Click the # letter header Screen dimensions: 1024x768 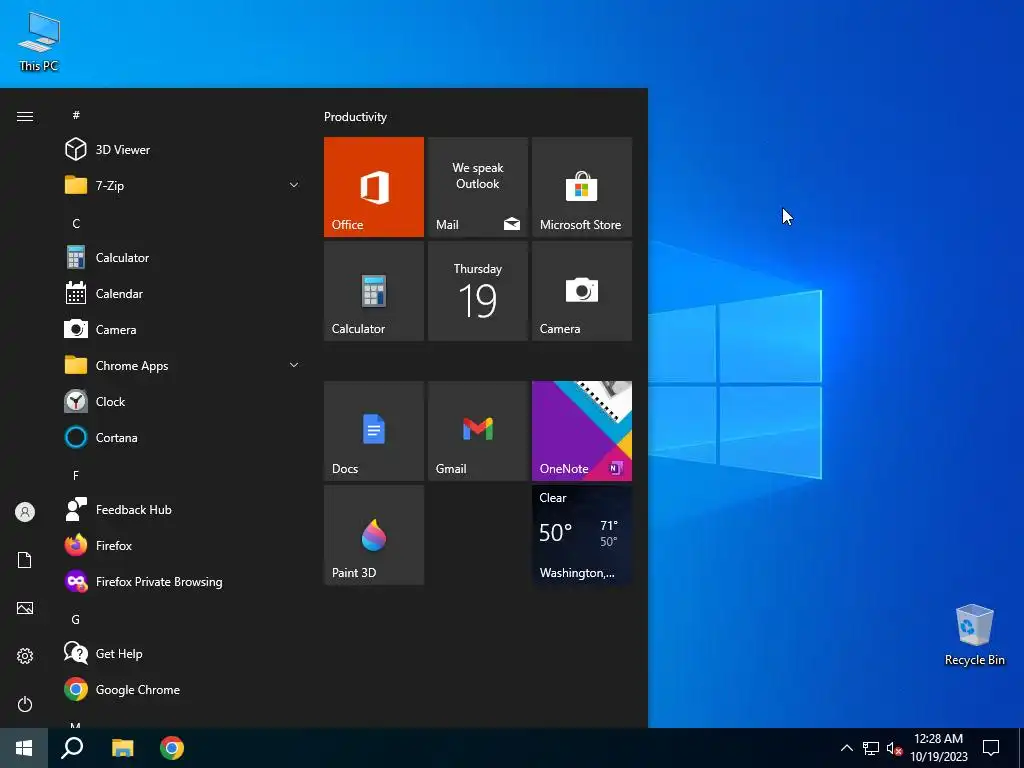[x=76, y=115]
